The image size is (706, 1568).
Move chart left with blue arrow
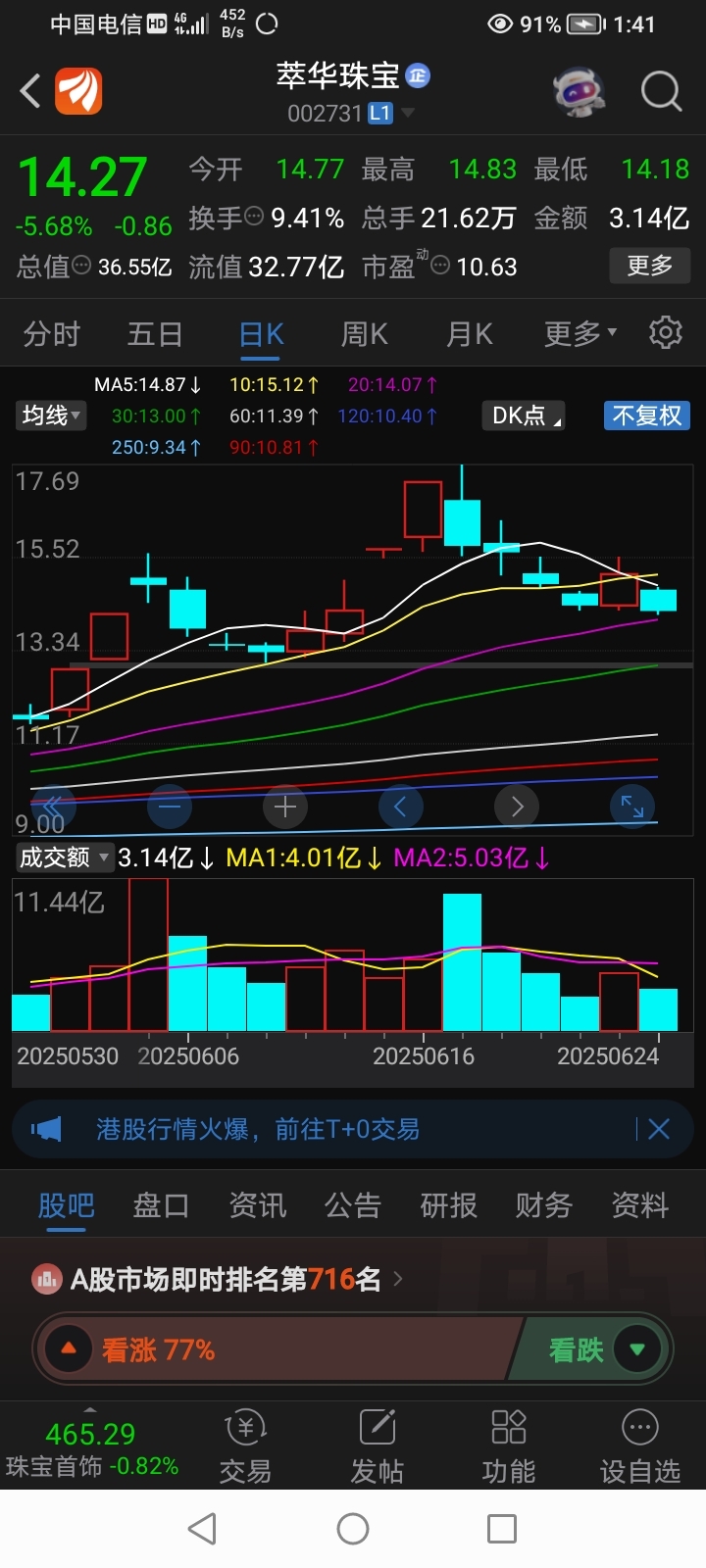click(x=401, y=807)
